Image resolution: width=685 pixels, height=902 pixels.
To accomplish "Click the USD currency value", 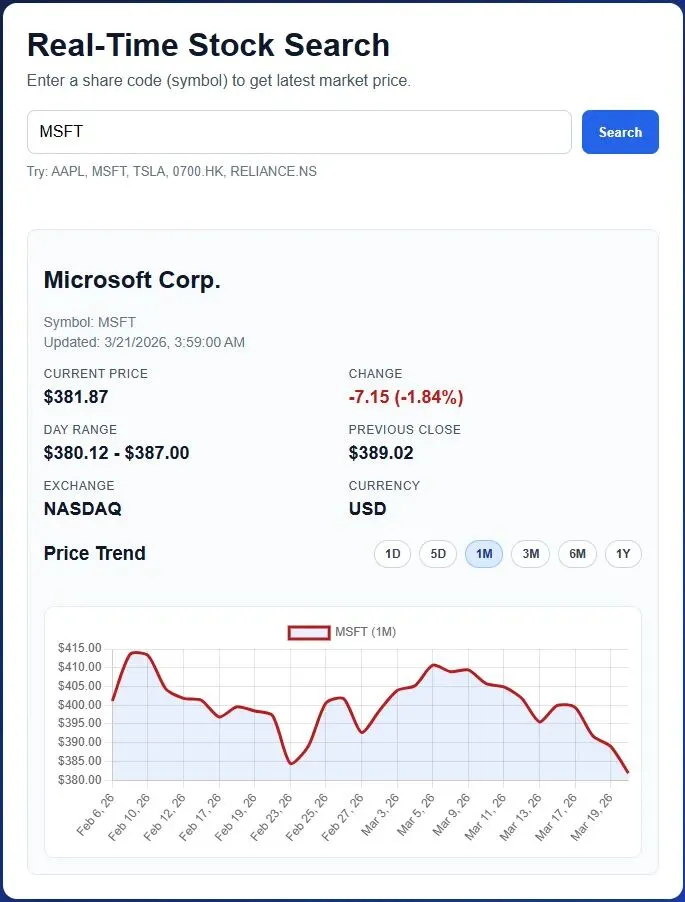I will pyautogui.click(x=367, y=509).
